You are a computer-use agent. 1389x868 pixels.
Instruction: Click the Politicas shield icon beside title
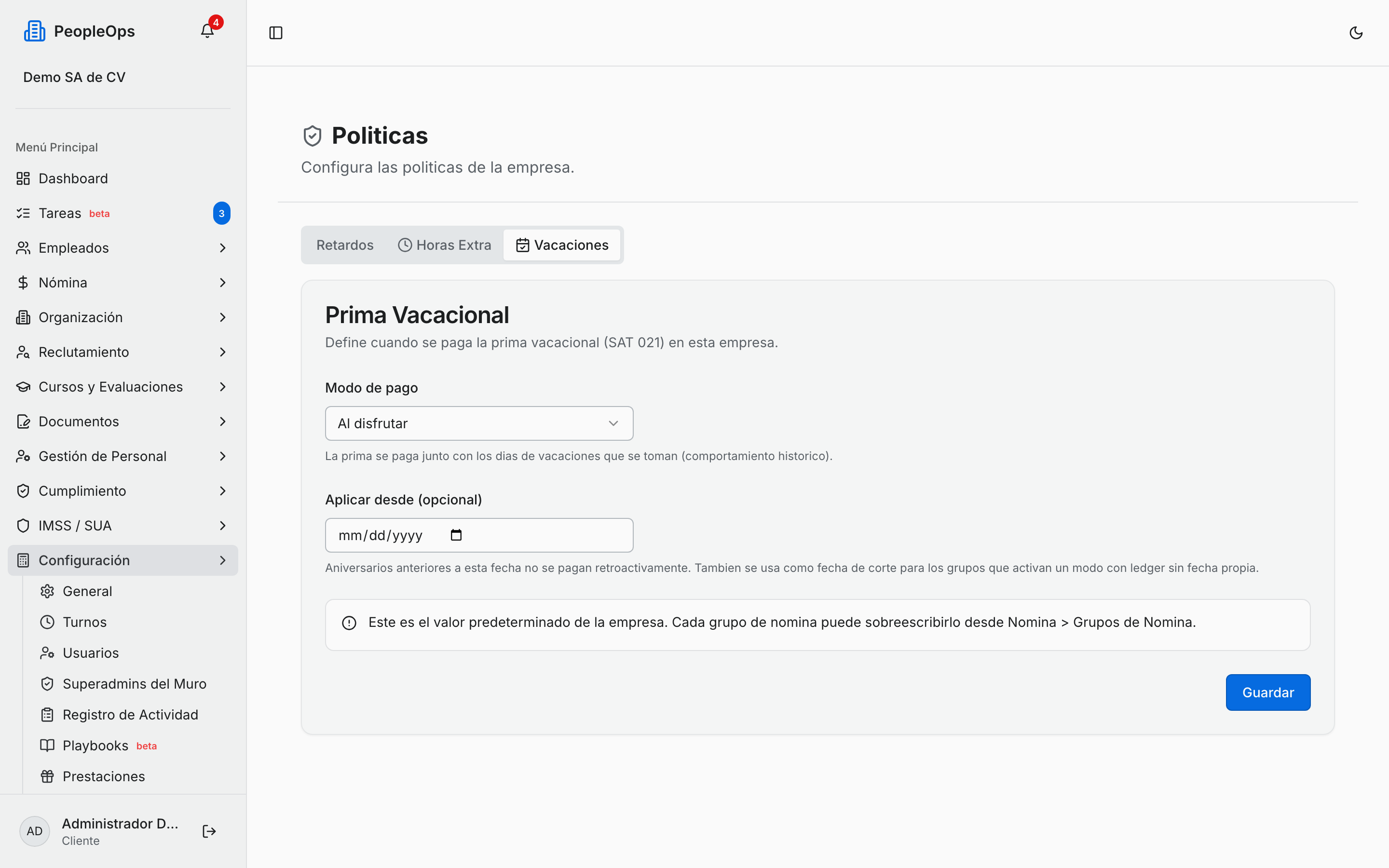tap(312, 136)
